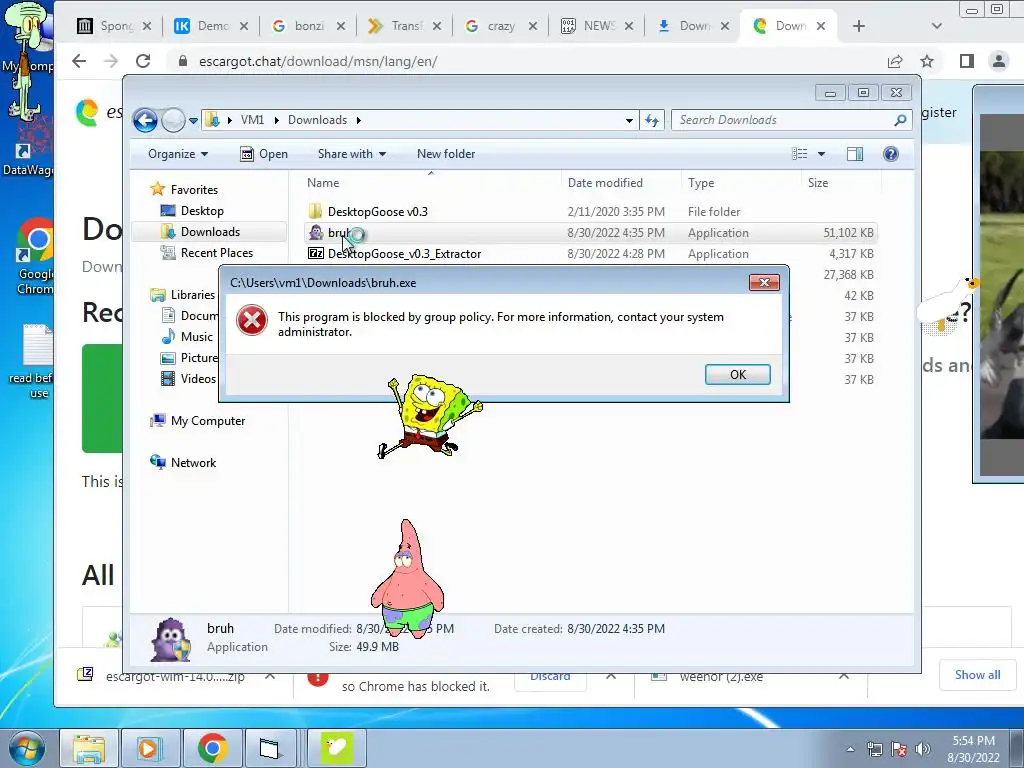1024x768 pixels.
Task: Switch to the Demo browser tab
Action: (x=212, y=26)
